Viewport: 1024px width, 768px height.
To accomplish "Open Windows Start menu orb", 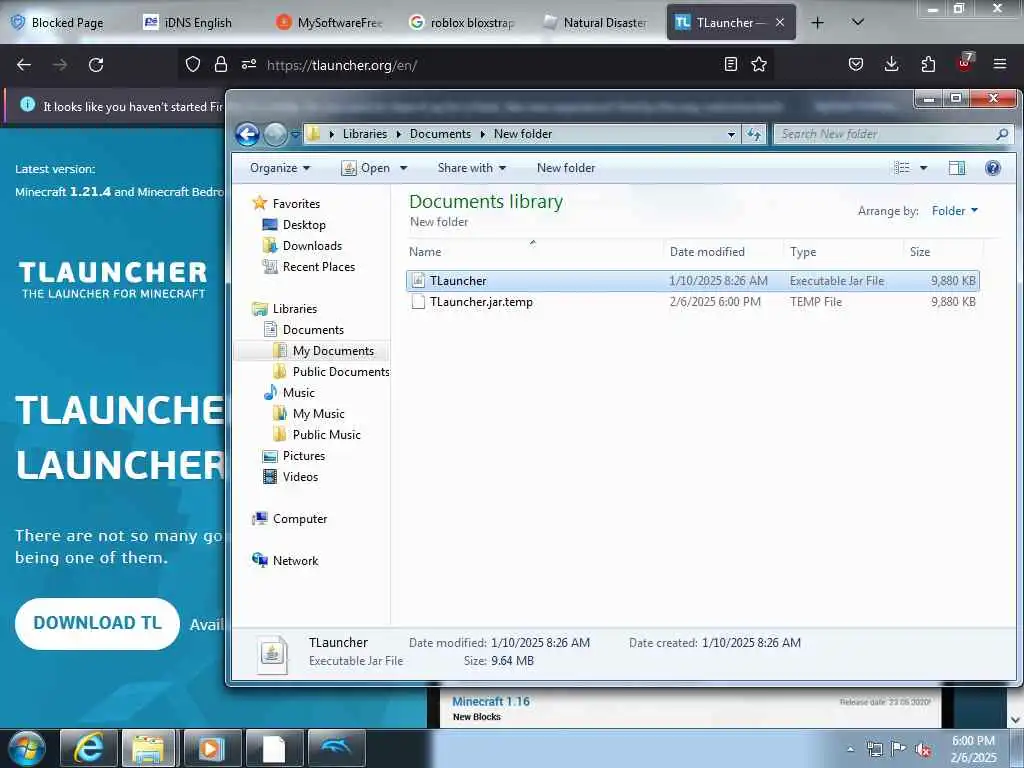I will click(x=27, y=748).
